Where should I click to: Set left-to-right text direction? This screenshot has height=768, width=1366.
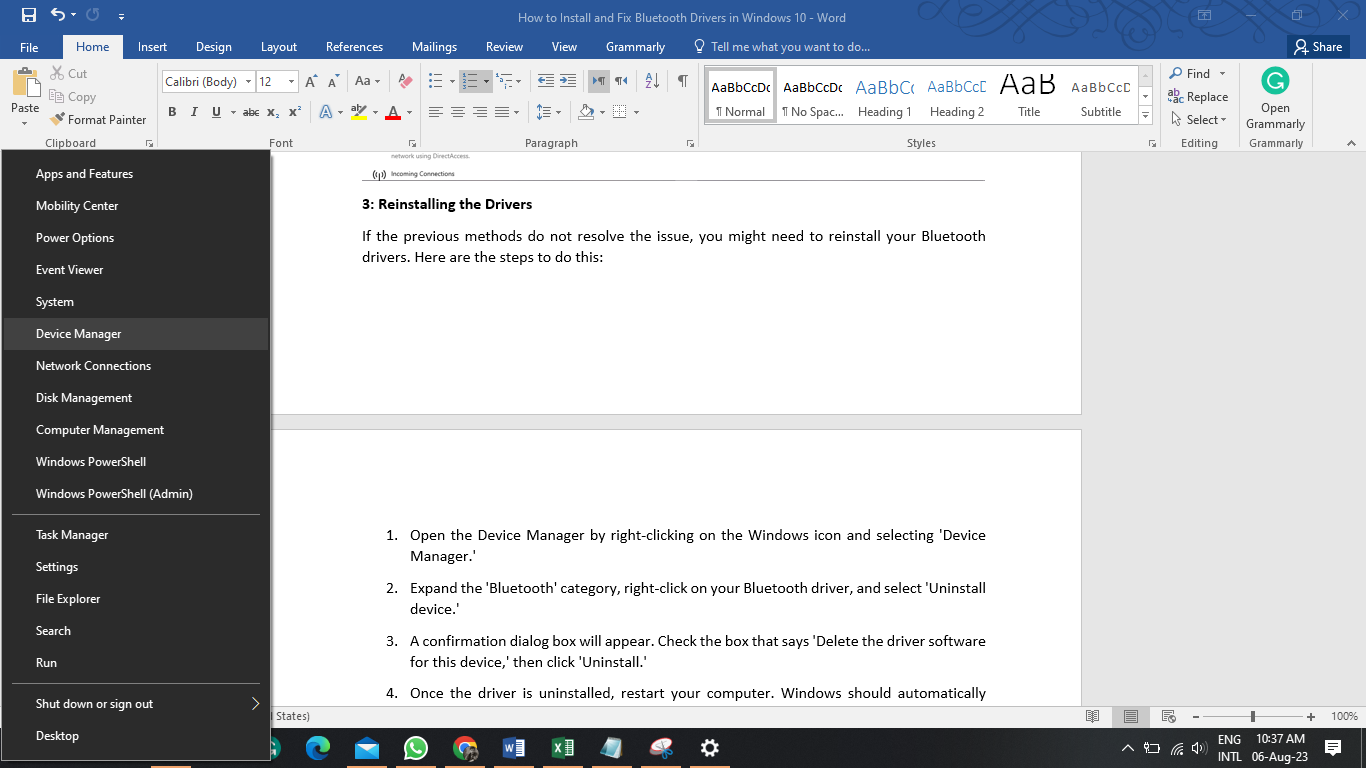point(598,81)
